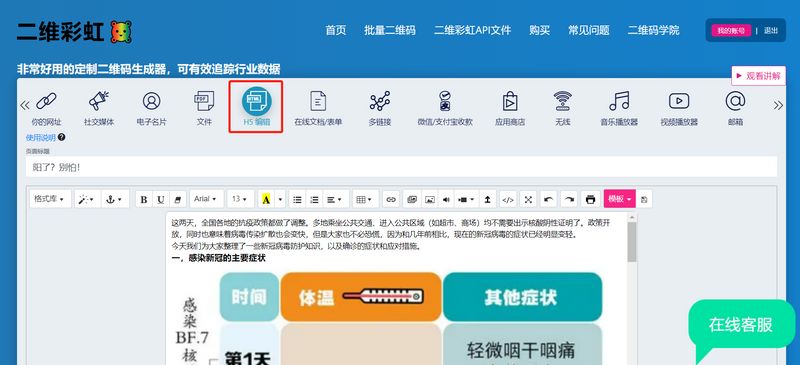Select the 文件 PDF file type
This screenshot has width=800, height=365.
[204, 108]
